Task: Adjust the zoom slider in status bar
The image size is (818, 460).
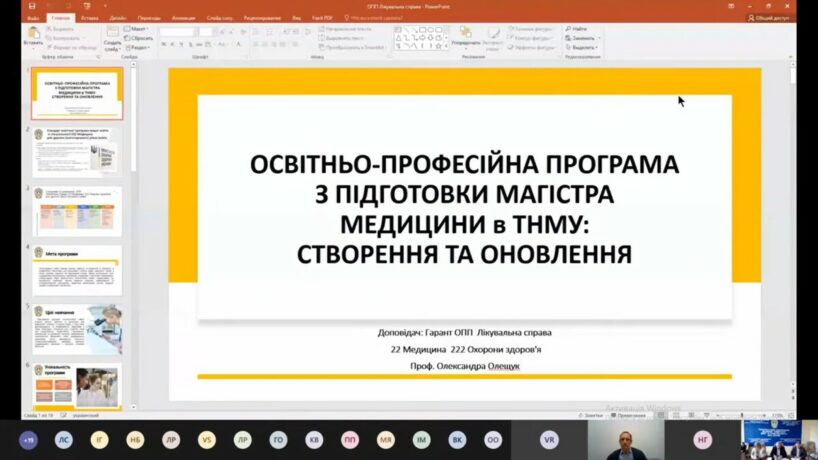Action: tap(740, 414)
